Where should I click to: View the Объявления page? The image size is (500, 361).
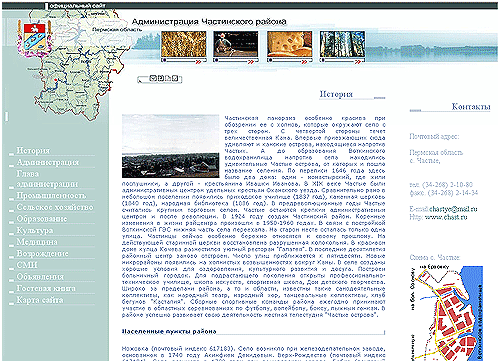[x=40, y=277]
